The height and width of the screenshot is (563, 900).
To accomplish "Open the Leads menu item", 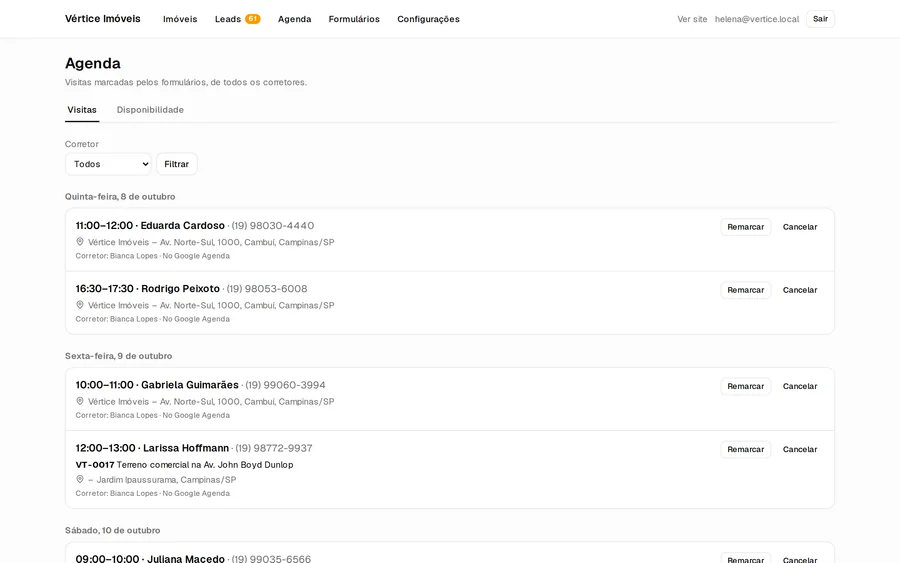I will coord(228,19).
